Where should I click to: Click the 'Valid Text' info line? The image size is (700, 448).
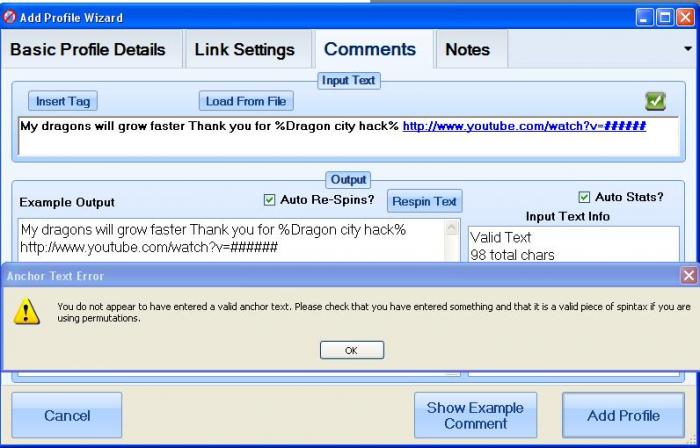click(x=500, y=237)
